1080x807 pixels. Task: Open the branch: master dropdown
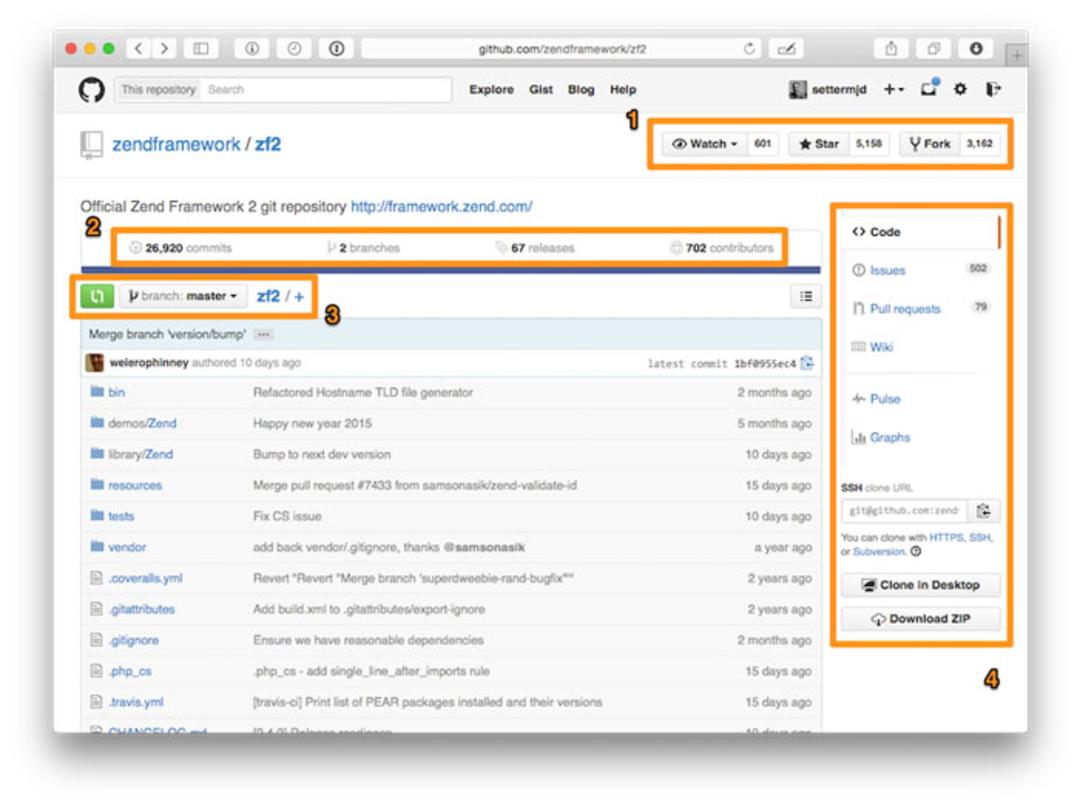click(183, 296)
